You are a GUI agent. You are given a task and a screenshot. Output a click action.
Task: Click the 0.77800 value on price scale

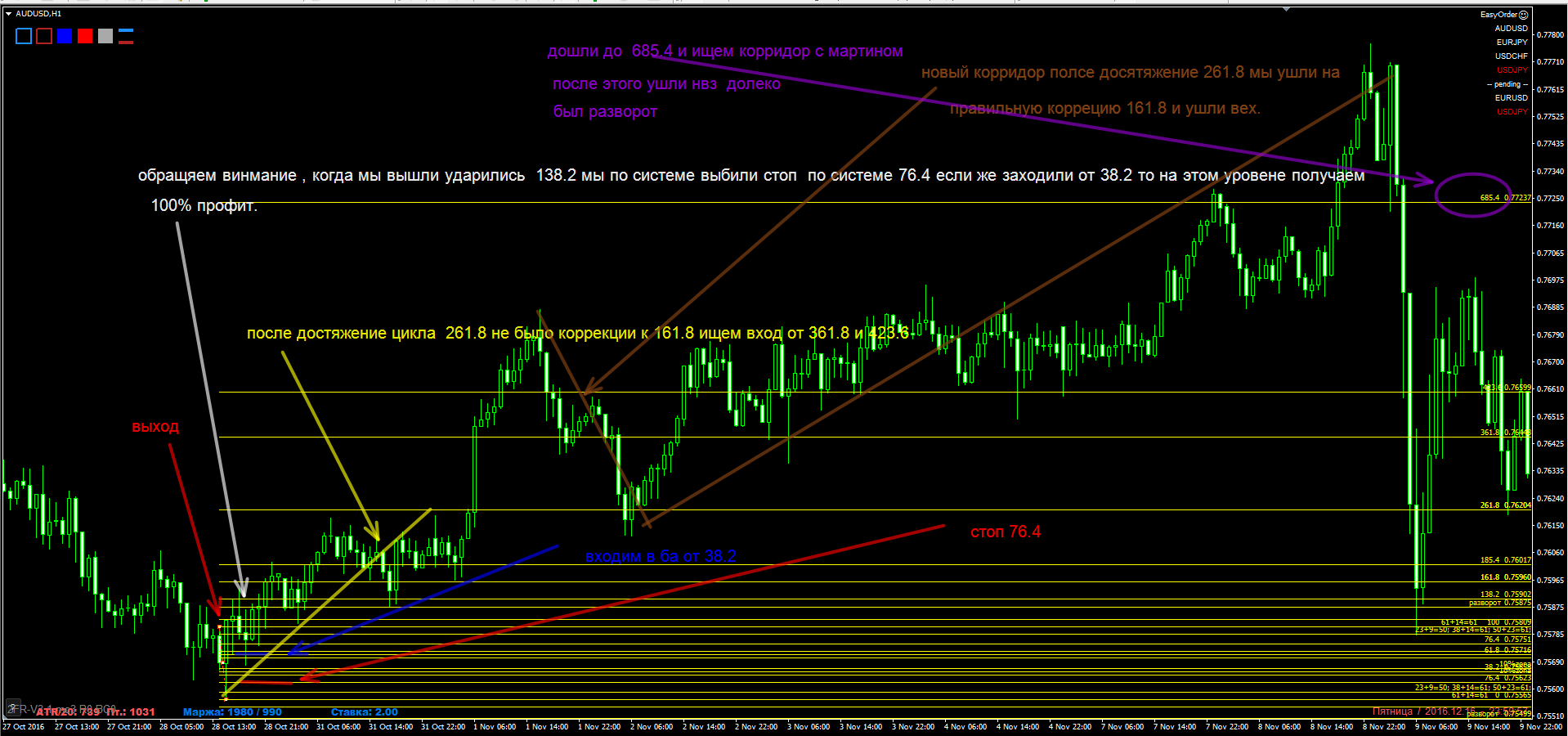point(1550,35)
